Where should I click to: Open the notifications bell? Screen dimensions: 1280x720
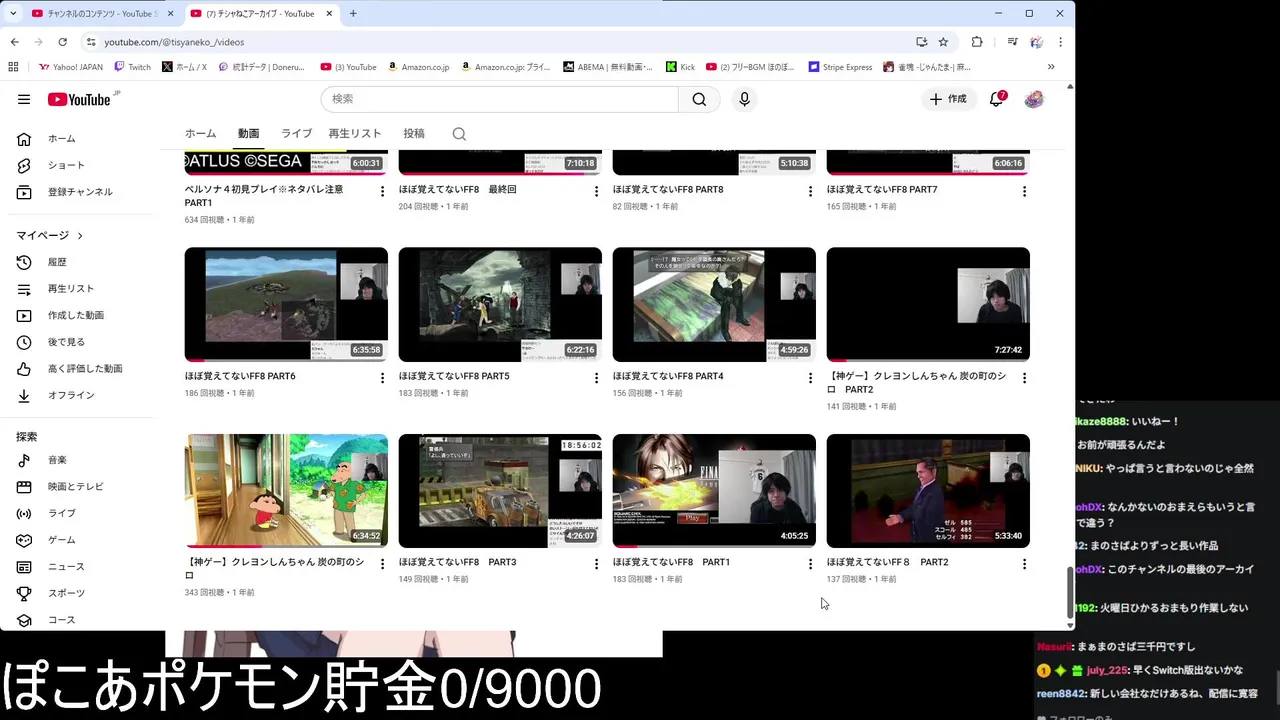click(x=996, y=99)
